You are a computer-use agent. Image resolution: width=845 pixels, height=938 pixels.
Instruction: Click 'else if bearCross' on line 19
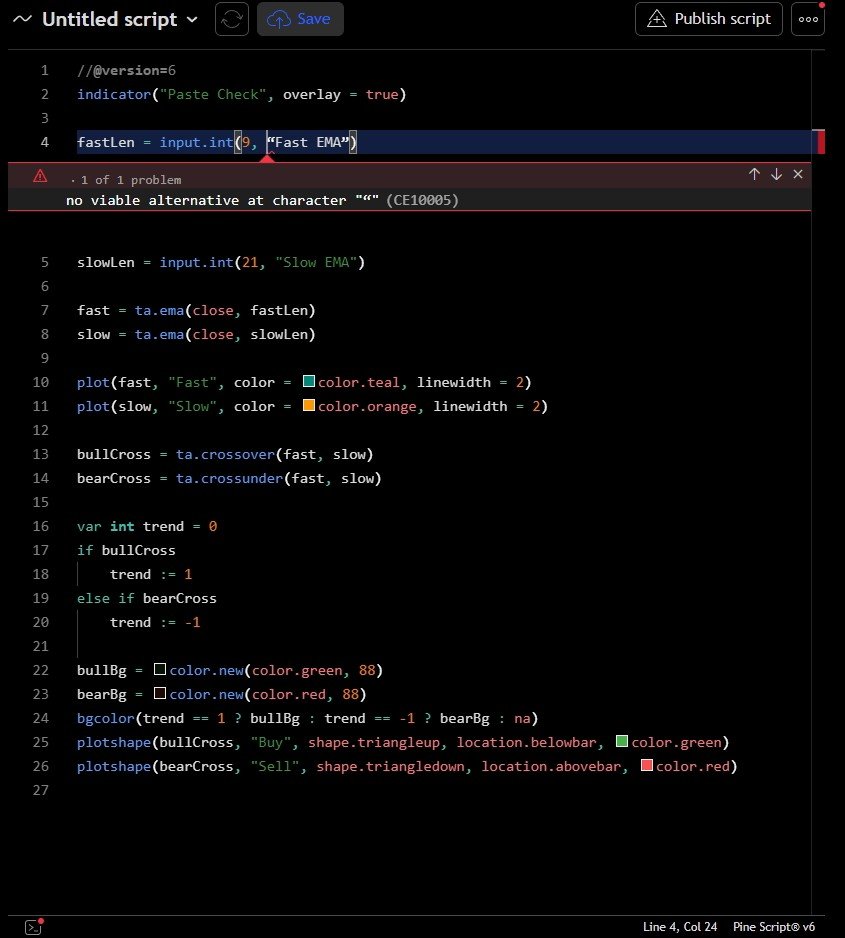147,598
